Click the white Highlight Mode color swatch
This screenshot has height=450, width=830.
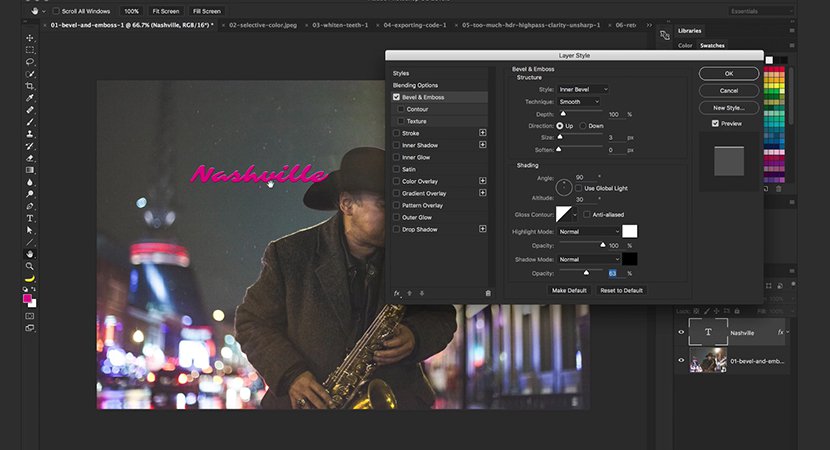(x=630, y=231)
